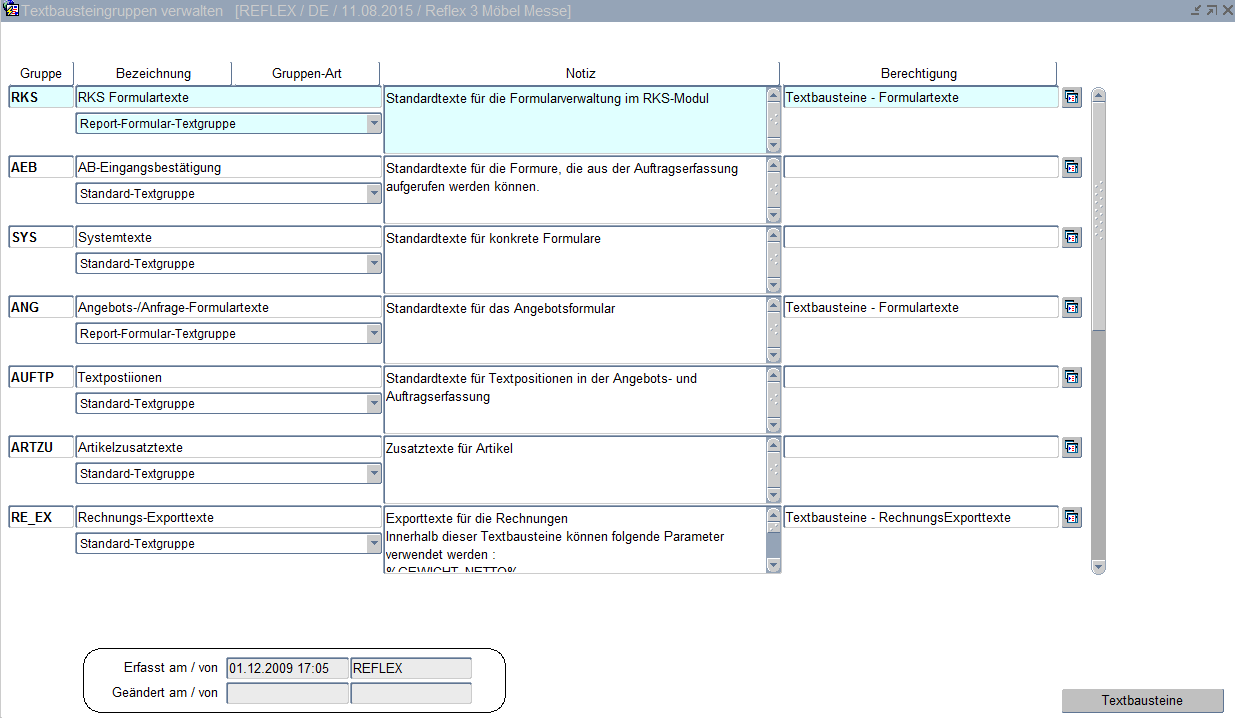Open permission lookup icon for AUFTP row
Image resolution: width=1235 pixels, height=718 pixels.
(x=1071, y=378)
